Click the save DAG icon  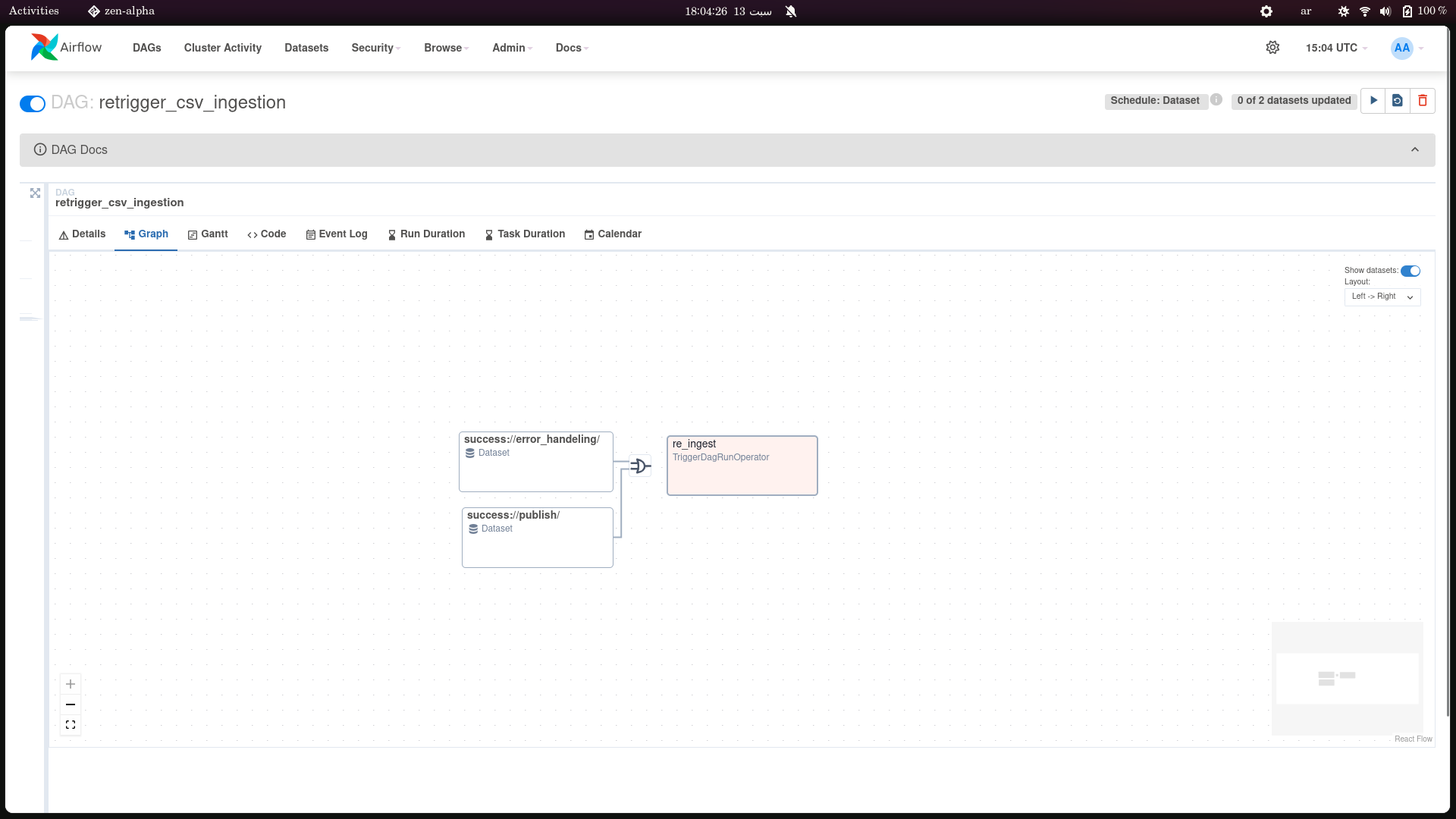[1398, 100]
